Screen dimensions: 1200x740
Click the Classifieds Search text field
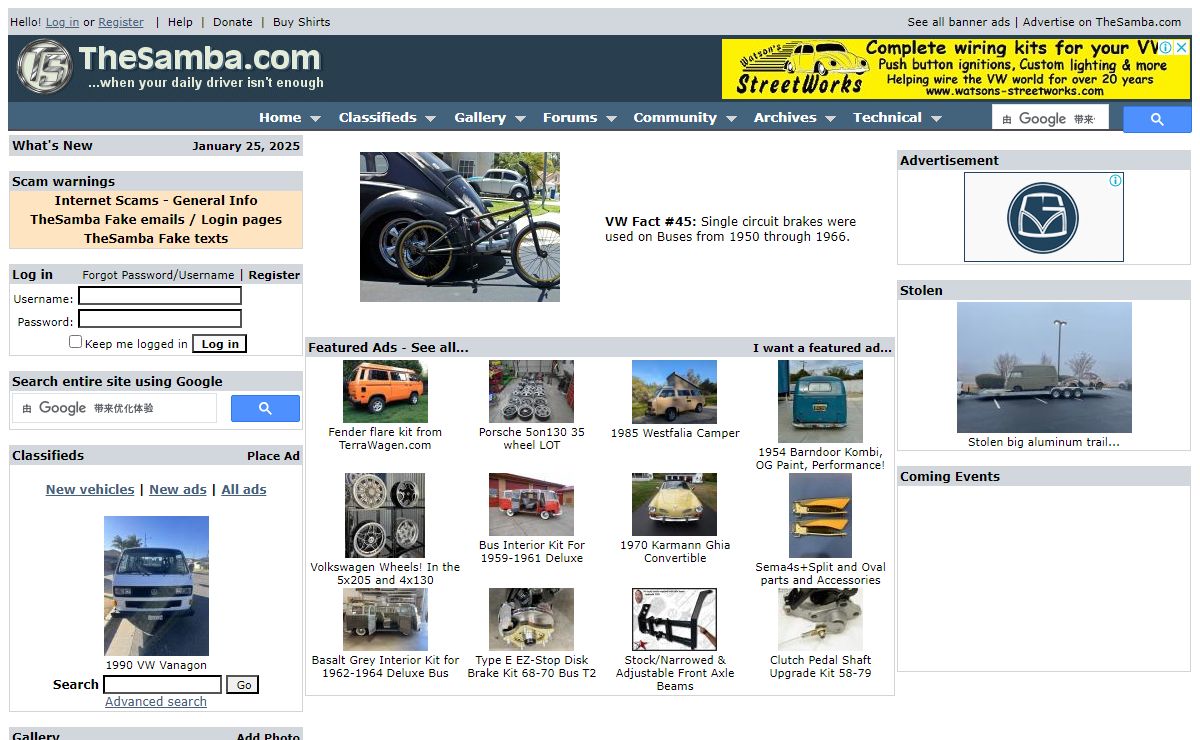pyautogui.click(x=162, y=685)
